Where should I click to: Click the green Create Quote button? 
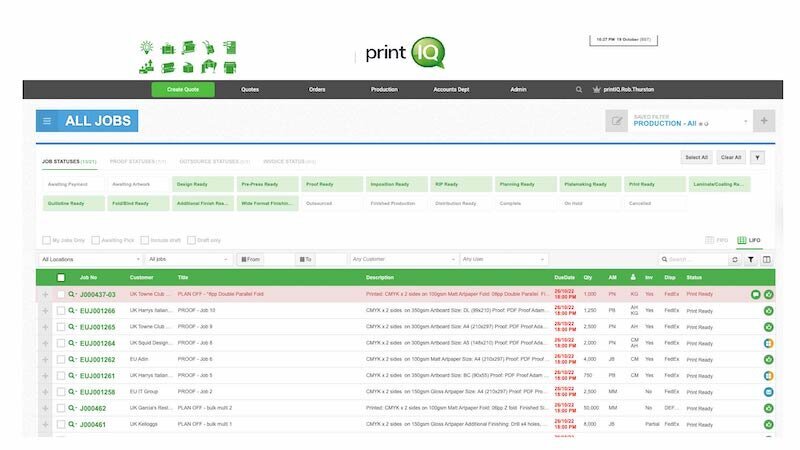pos(183,90)
